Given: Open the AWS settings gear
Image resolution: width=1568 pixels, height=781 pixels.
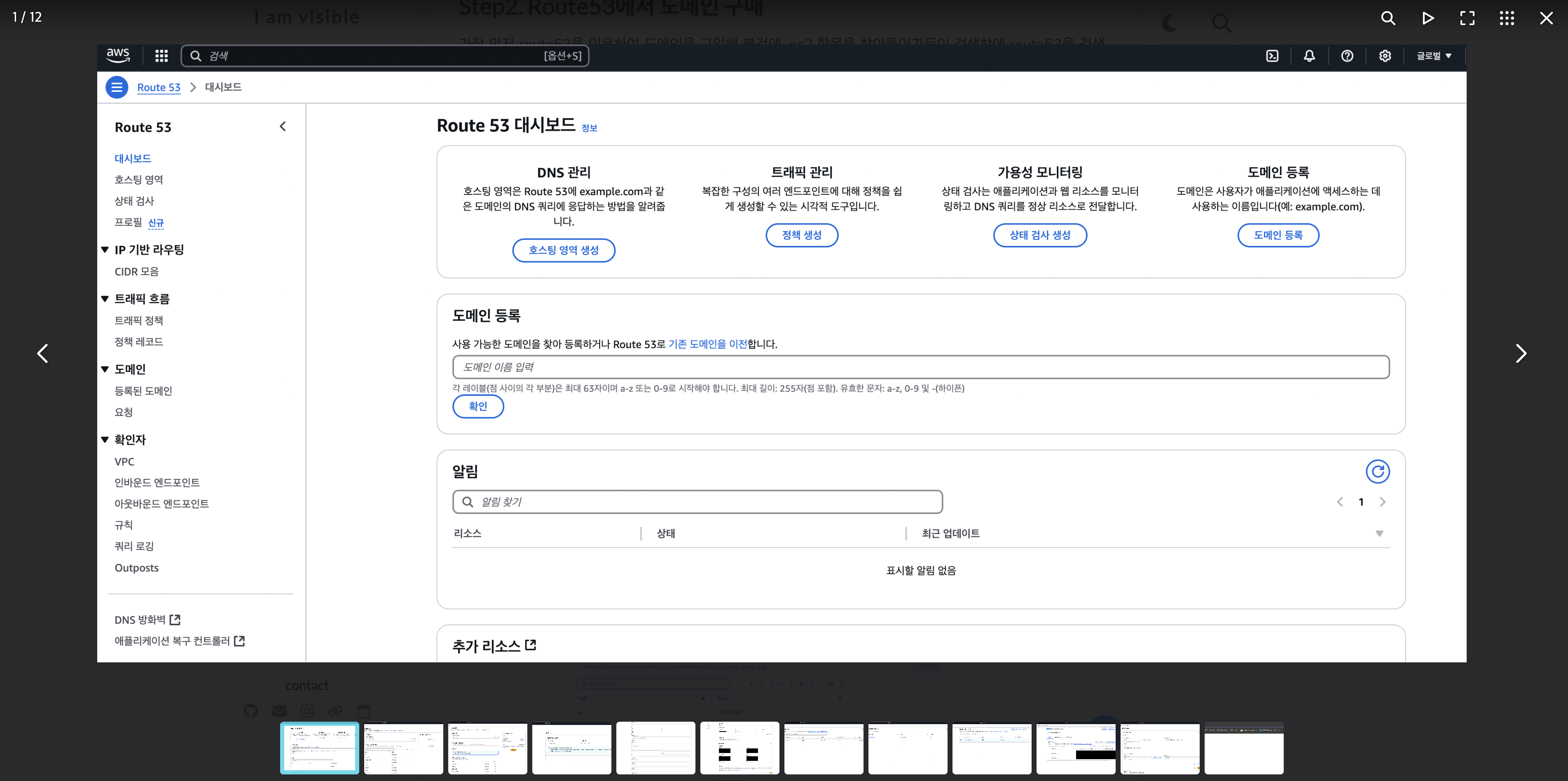Looking at the screenshot, I should [x=1385, y=56].
